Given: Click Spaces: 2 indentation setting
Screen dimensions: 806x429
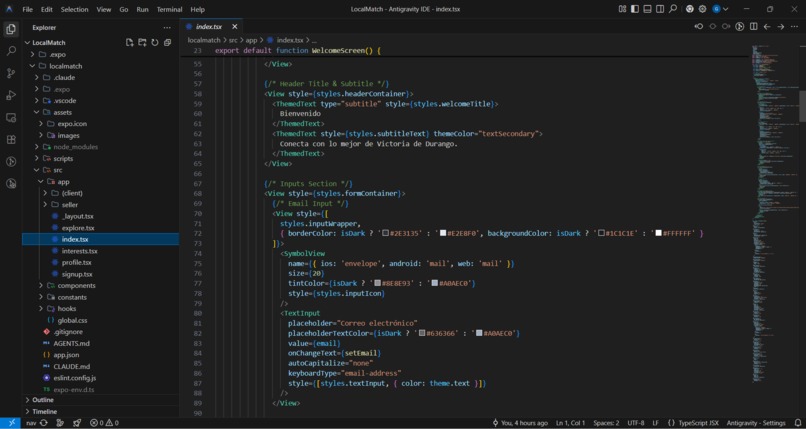Looking at the screenshot, I should click(x=606, y=423).
